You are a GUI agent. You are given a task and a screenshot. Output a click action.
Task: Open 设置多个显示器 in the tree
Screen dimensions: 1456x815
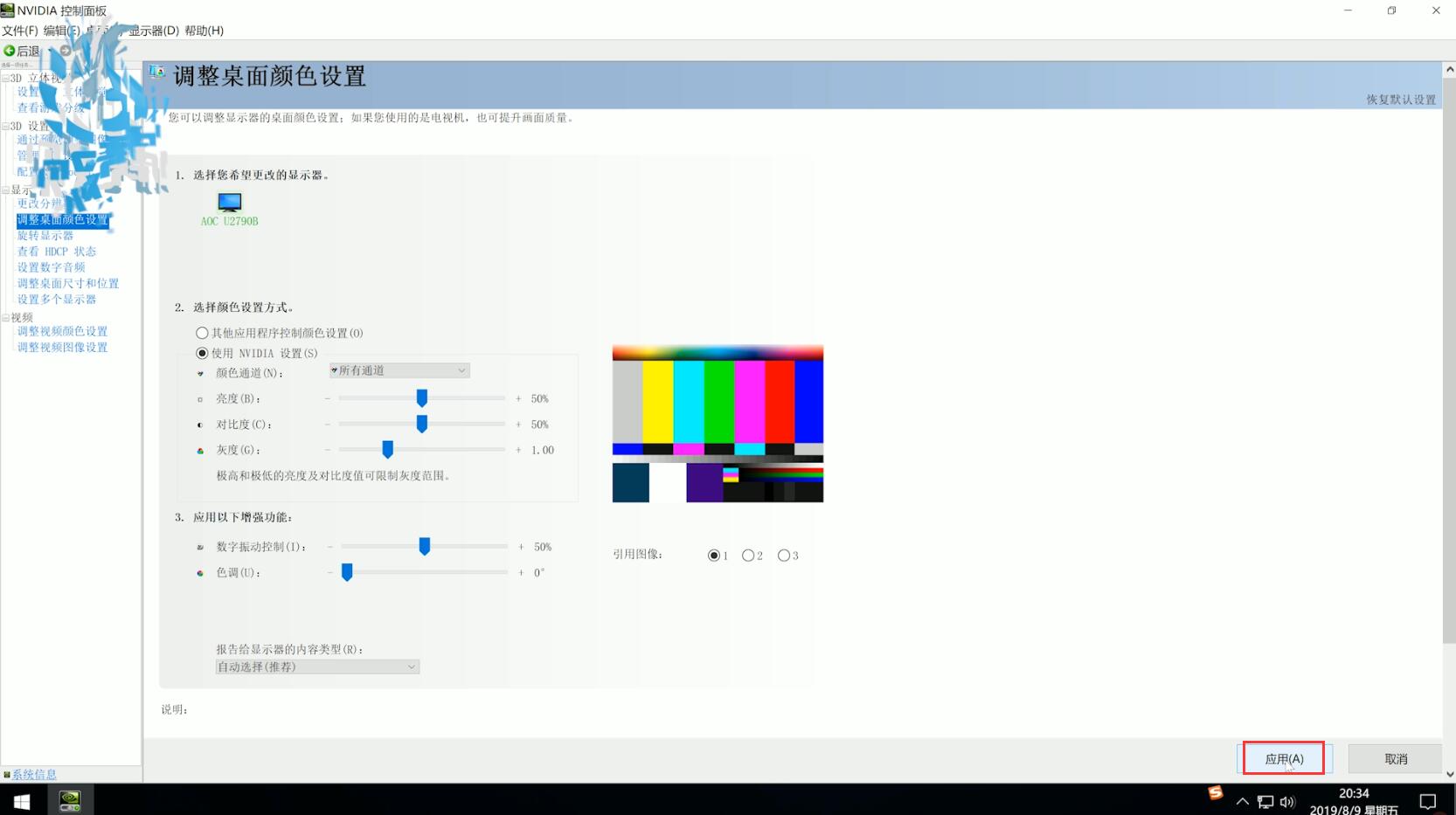(57, 300)
